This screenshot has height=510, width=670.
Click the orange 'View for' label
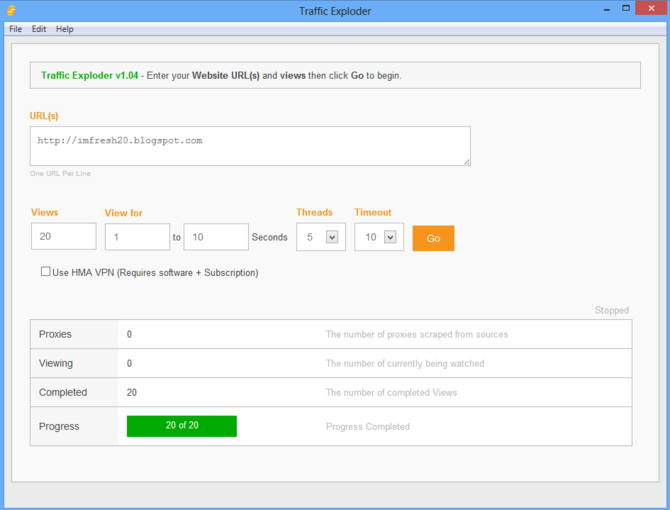pos(123,213)
